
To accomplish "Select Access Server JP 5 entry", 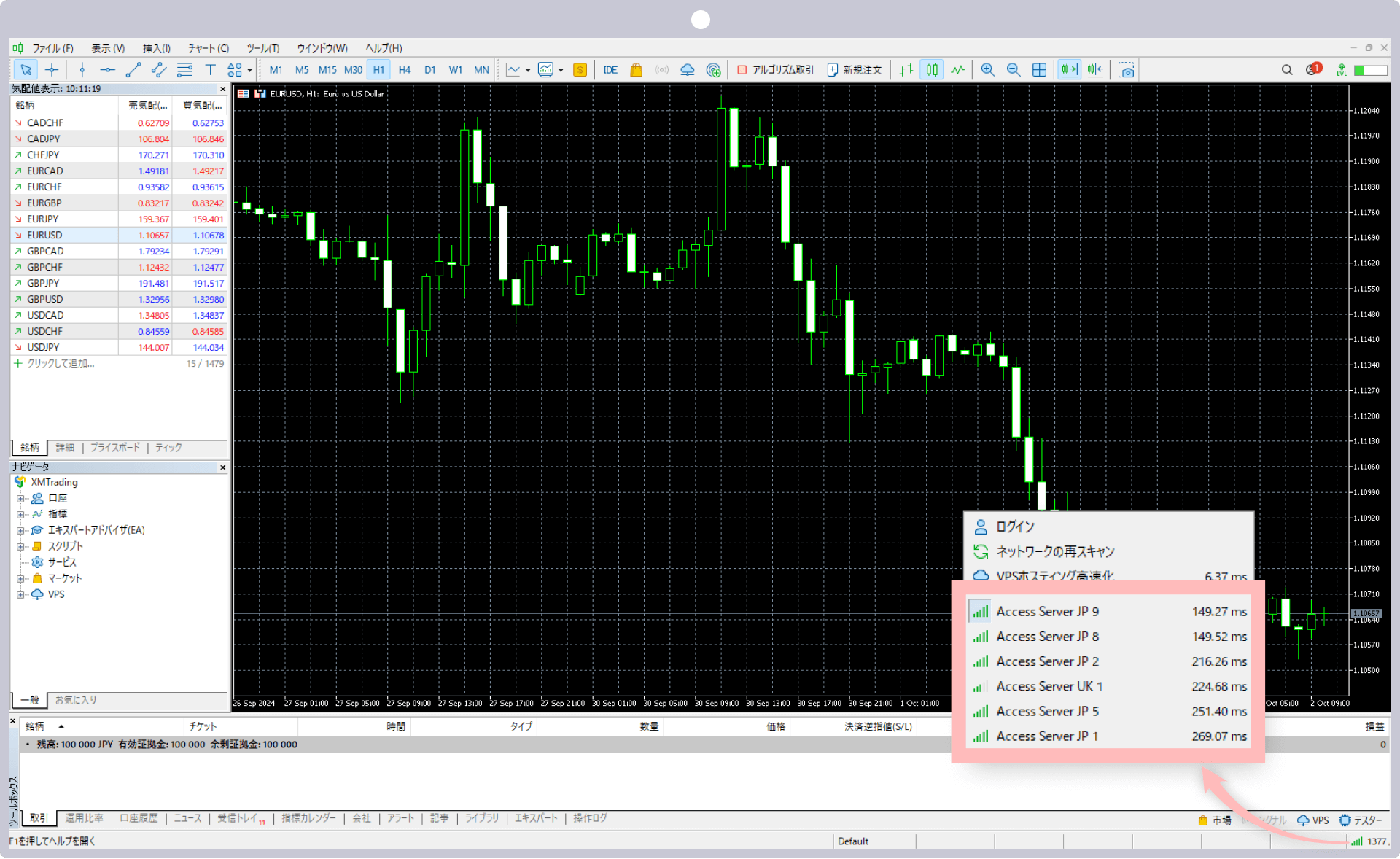I will (1108, 711).
